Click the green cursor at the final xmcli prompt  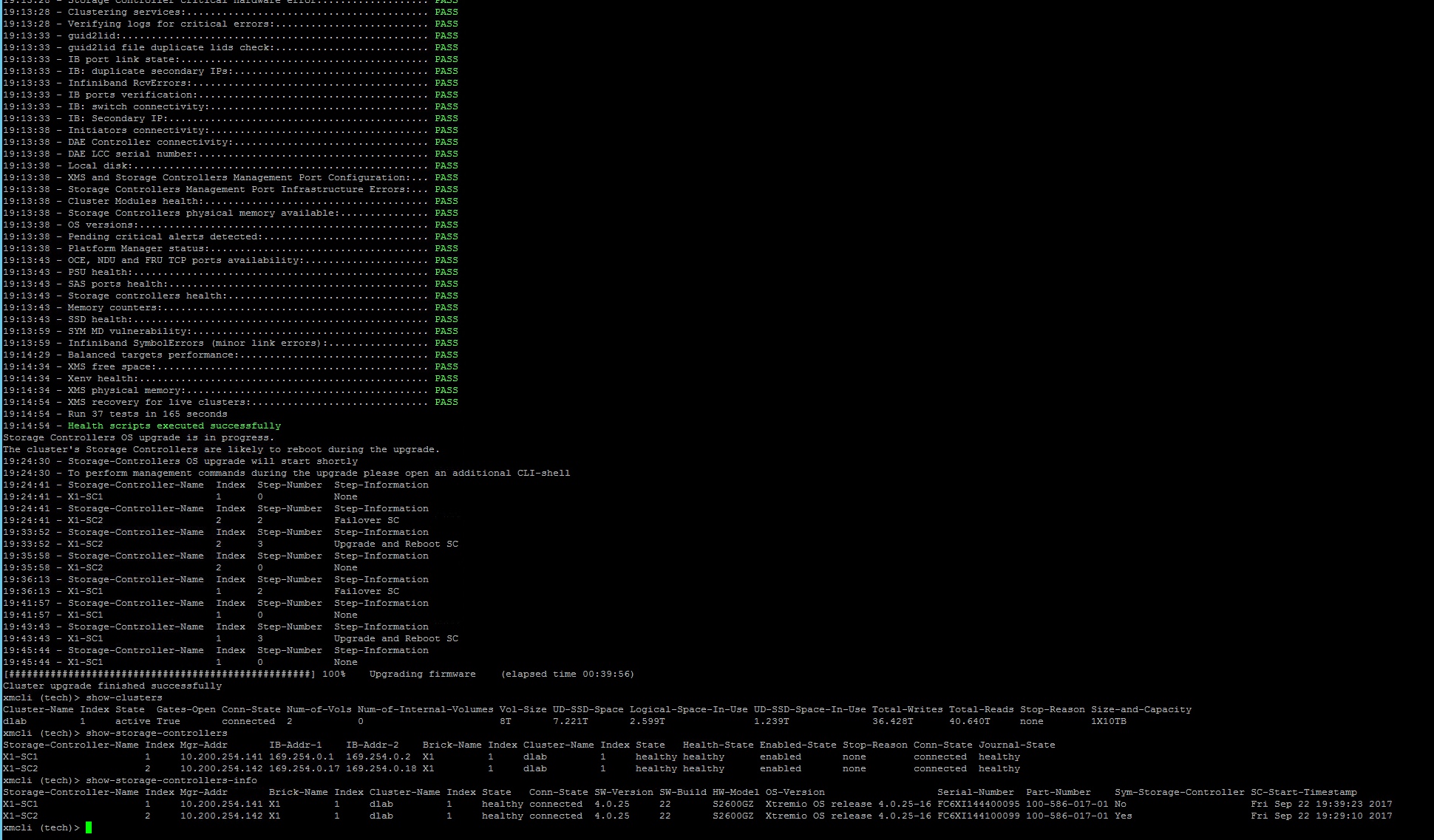(89, 827)
